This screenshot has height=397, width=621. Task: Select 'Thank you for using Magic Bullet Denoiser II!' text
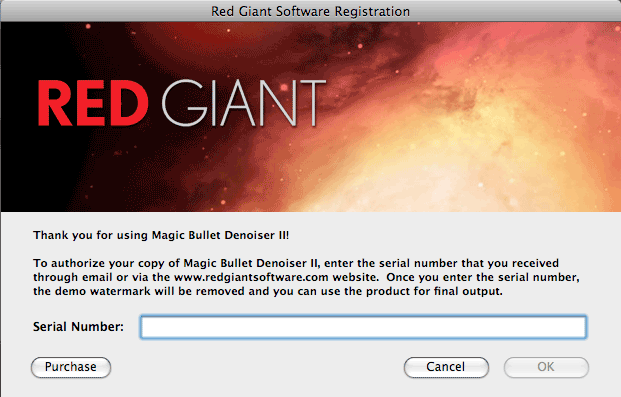pos(161,235)
